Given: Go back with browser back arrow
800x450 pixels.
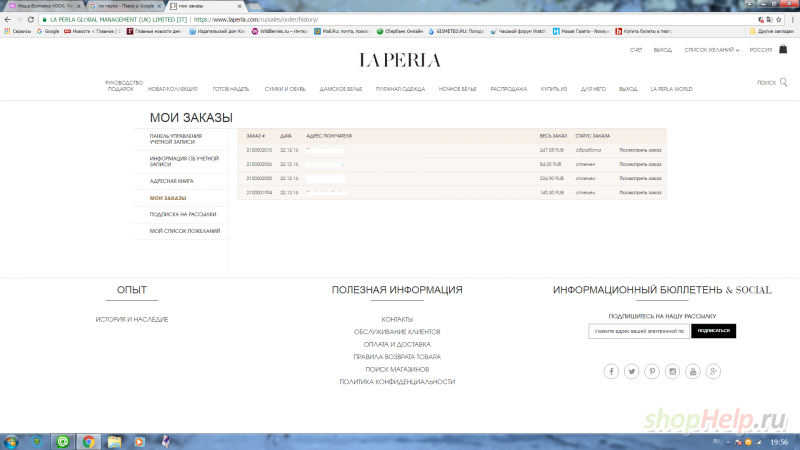Looking at the screenshot, I should [7, 19].
